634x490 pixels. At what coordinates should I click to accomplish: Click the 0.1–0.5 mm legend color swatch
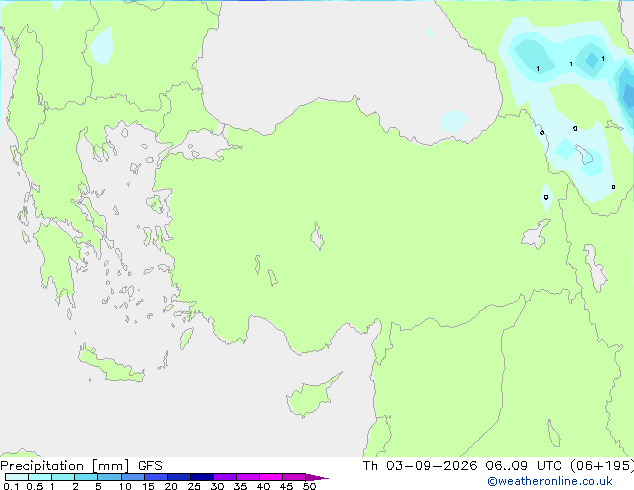click(x=17, y=477)
